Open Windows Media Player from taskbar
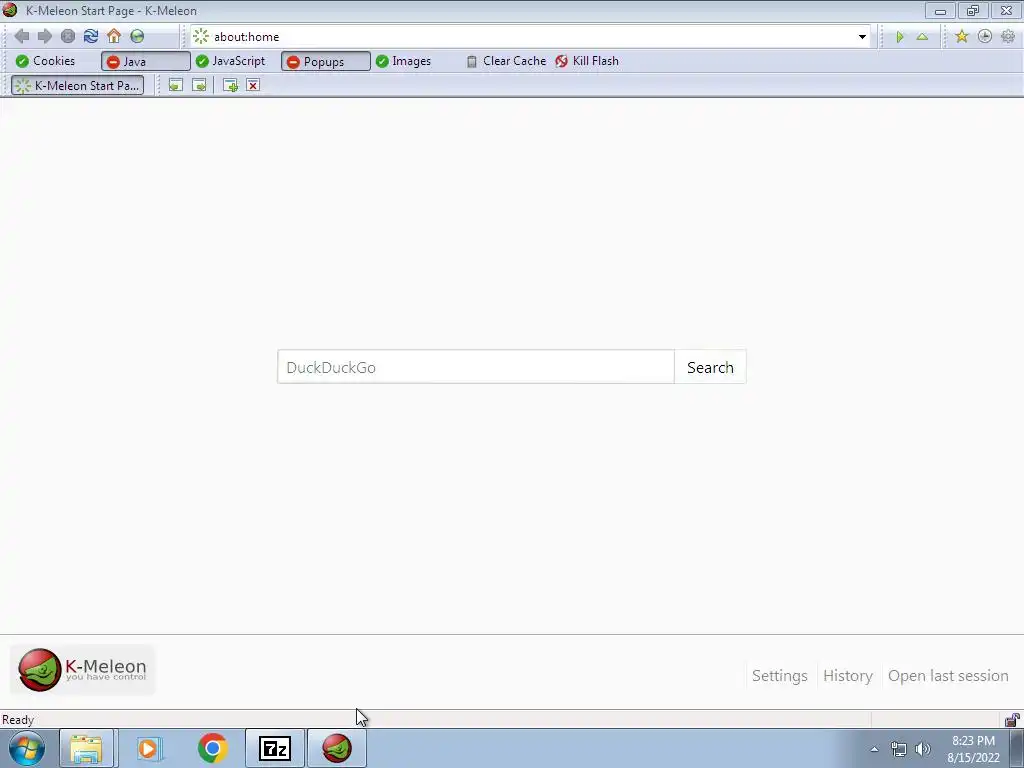The width and height of the screenshot is (1024, 768). point(149,748)
